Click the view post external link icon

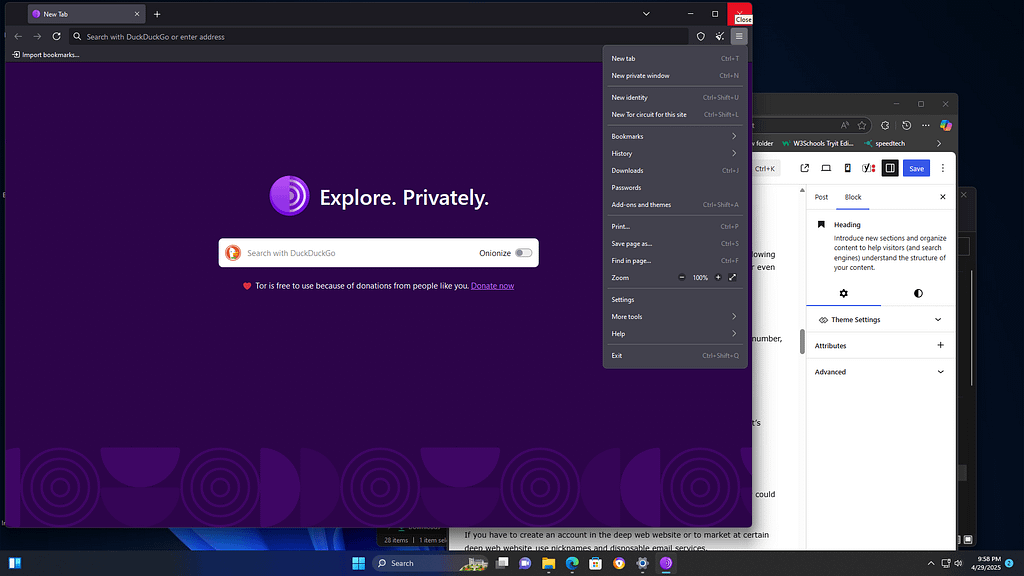(x=805, y=168)
